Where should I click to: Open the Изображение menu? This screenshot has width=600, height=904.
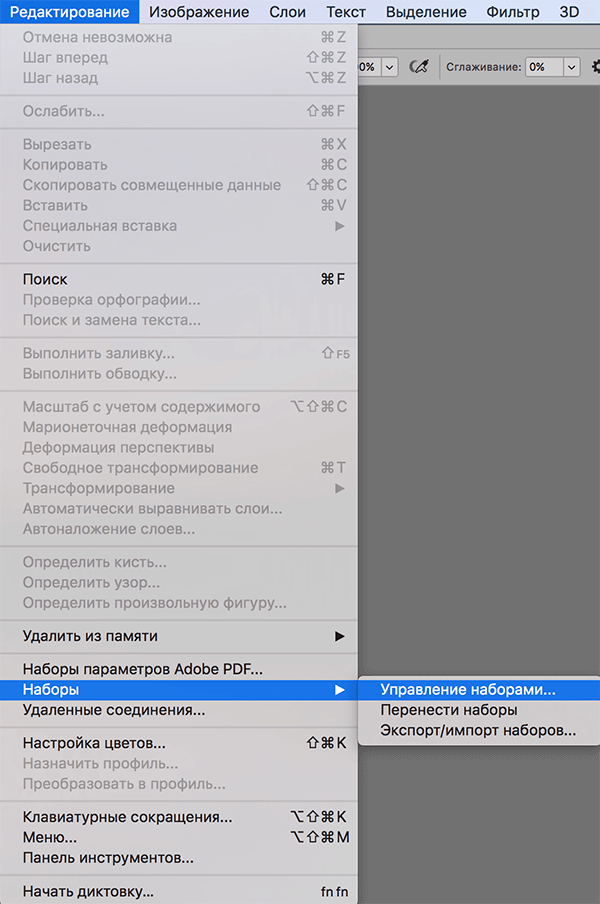[199, 12]
